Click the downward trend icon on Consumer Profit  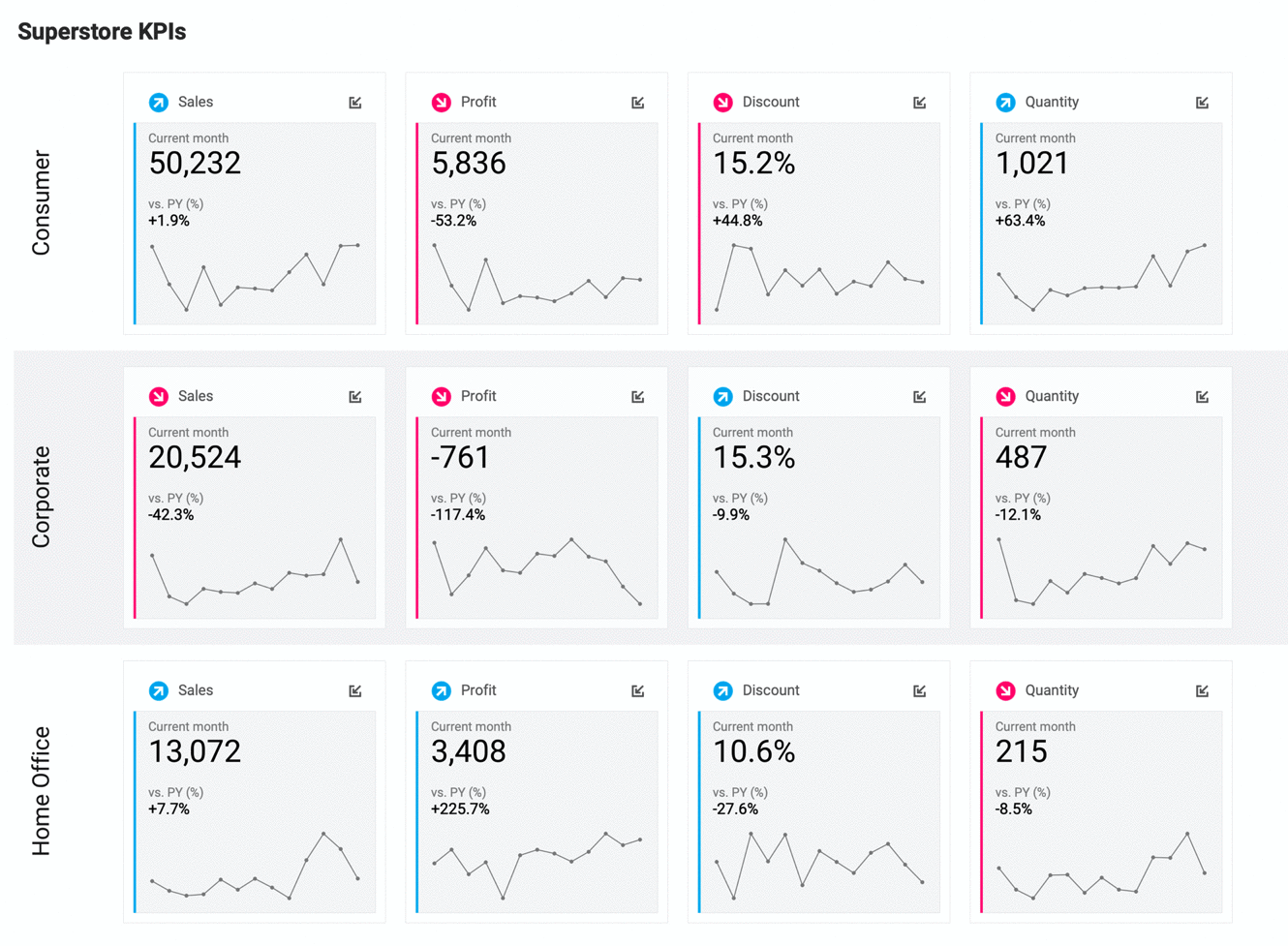(x=441, y=102)
